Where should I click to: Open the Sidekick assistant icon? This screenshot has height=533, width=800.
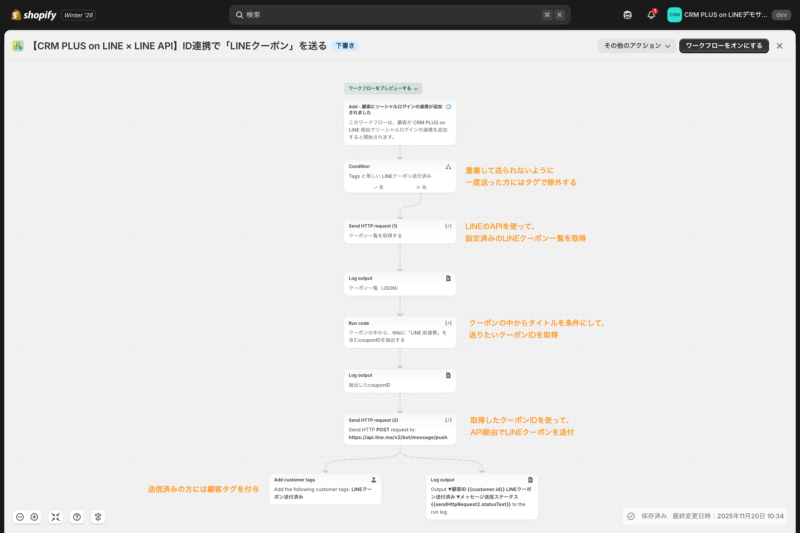(x=627, y=15)
